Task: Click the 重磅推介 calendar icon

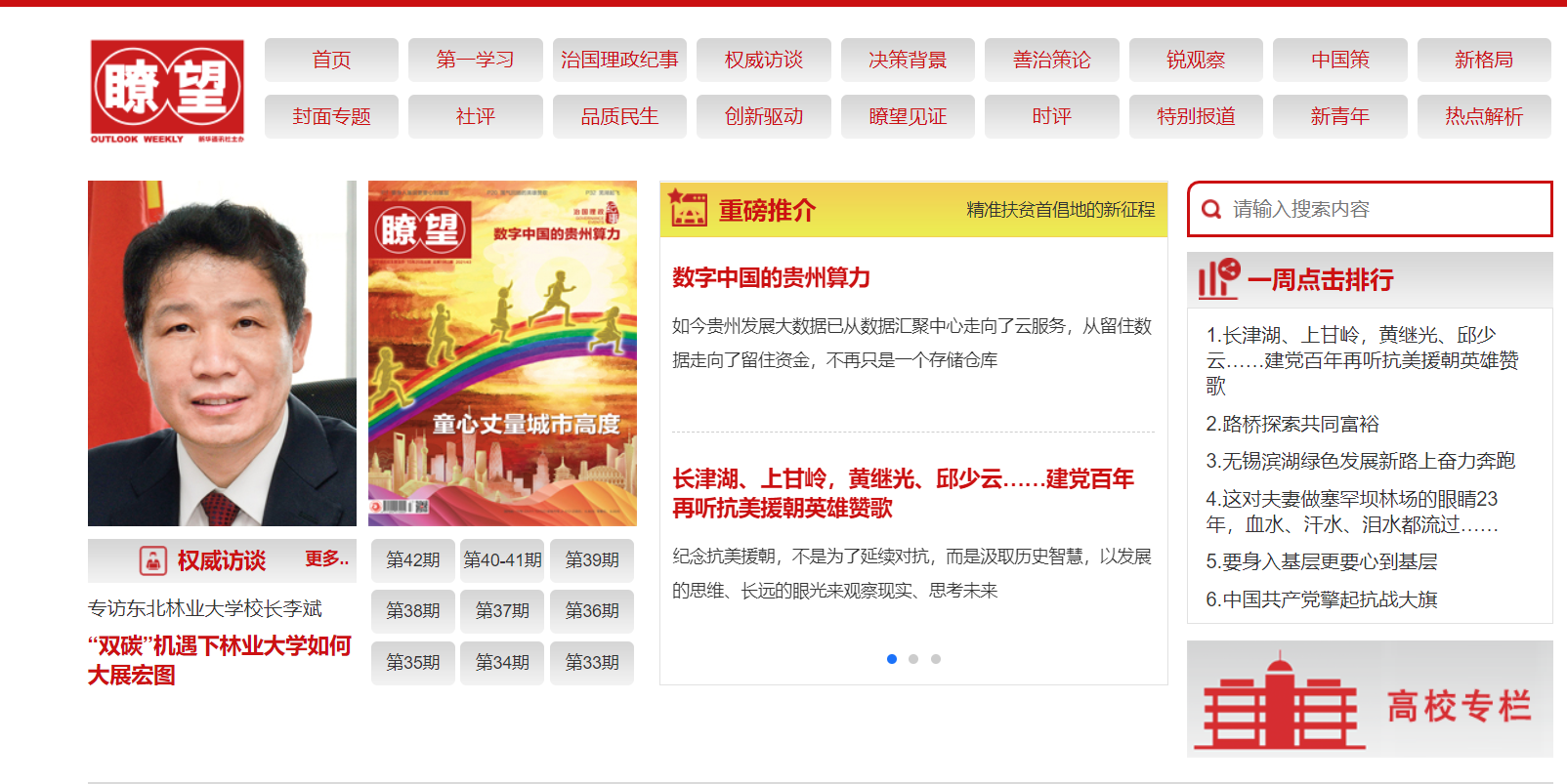Action: 688,209
